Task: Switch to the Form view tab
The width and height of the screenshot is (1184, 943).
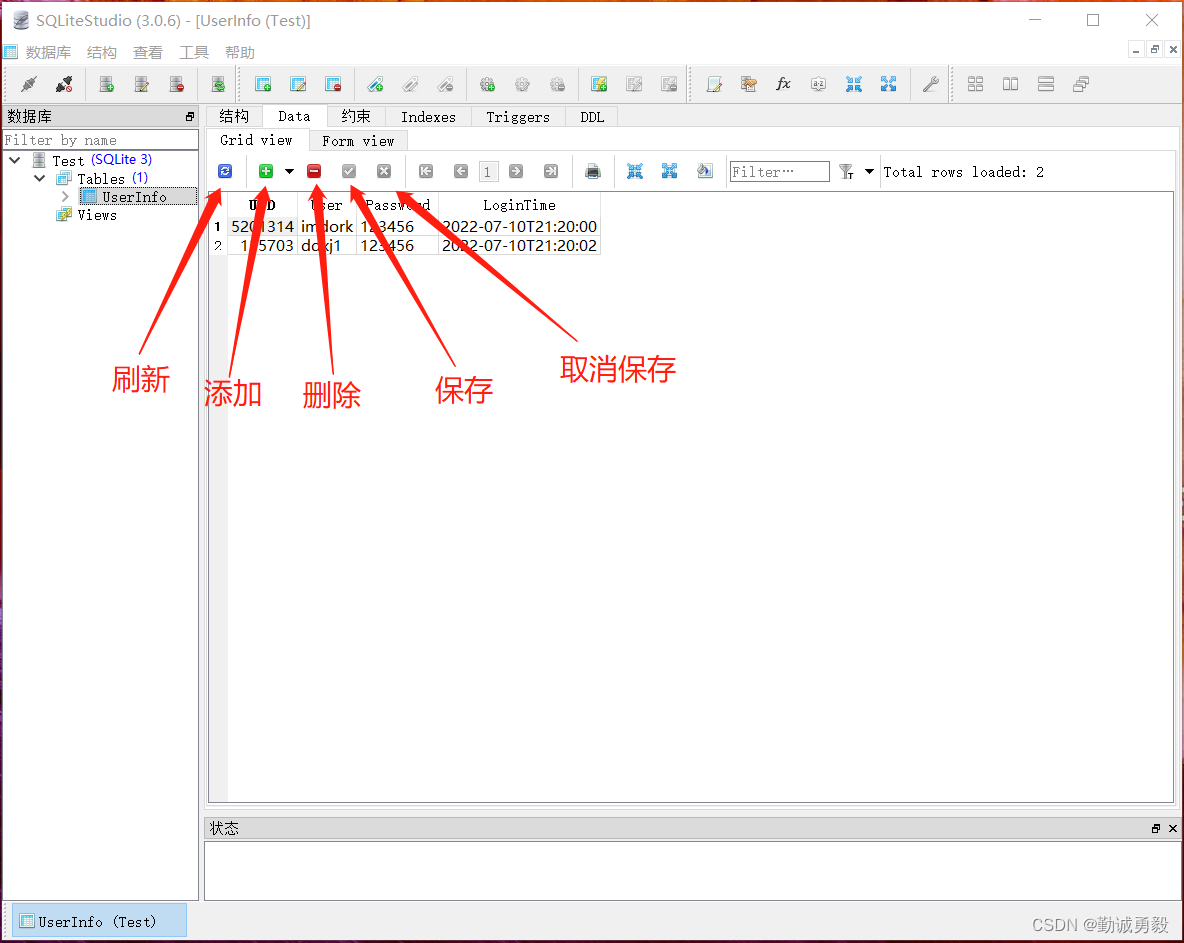Action: 358,141
